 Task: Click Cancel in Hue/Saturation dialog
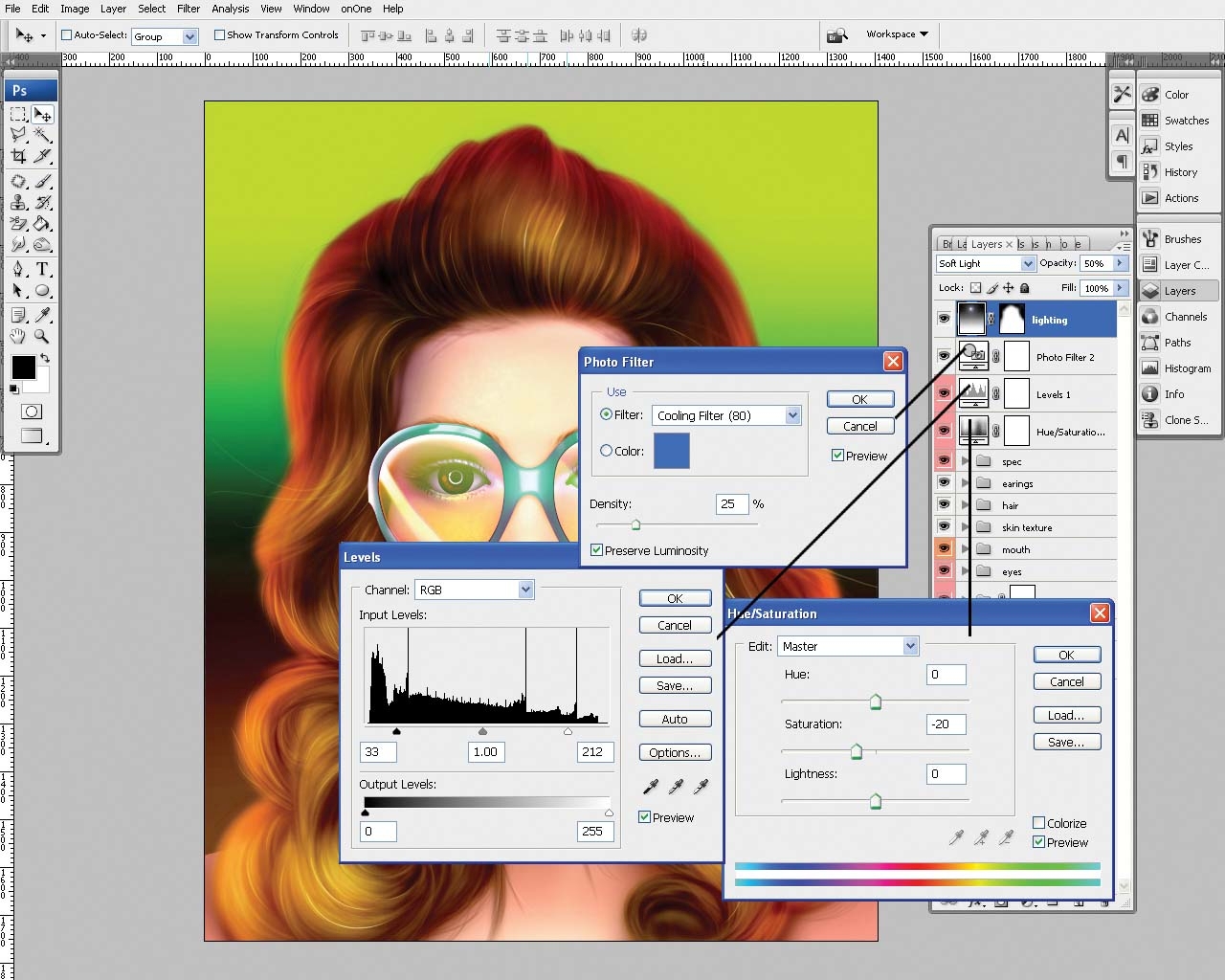coord(1066,681)
